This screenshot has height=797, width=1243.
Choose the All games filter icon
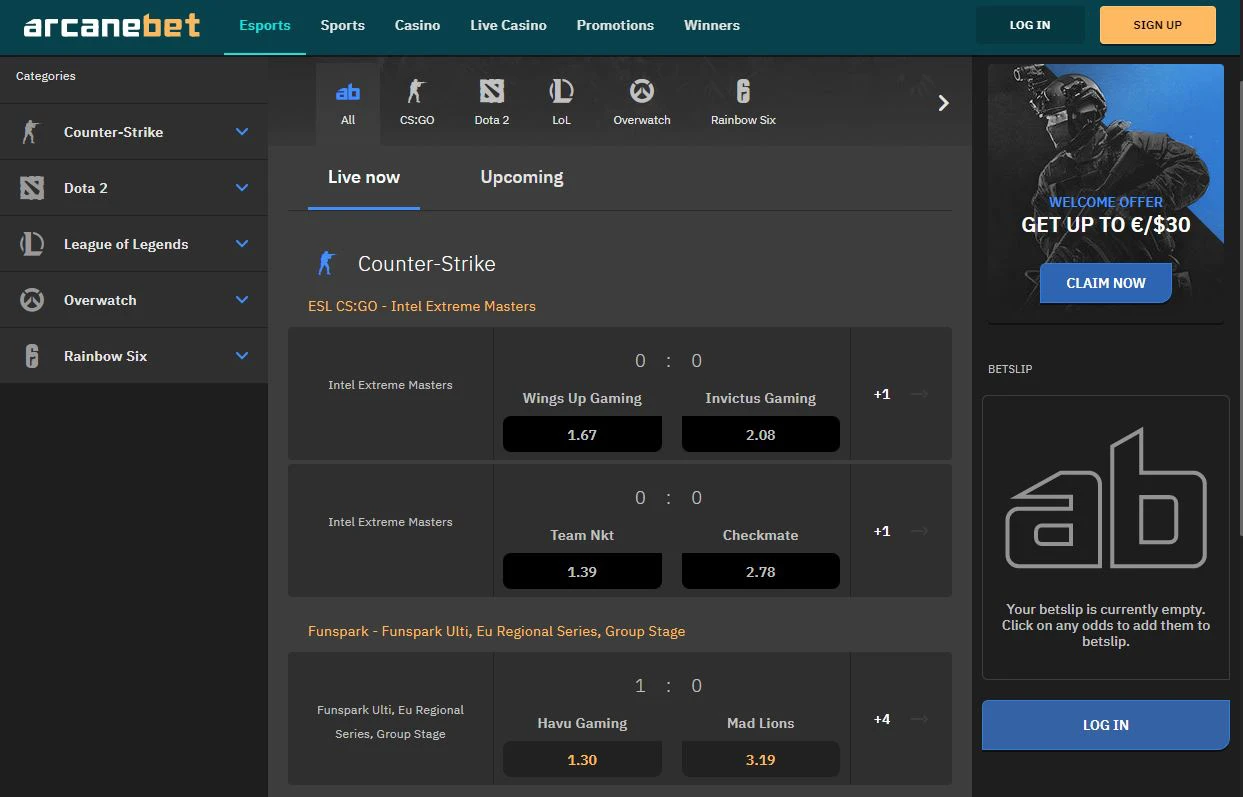pos(348,92)
